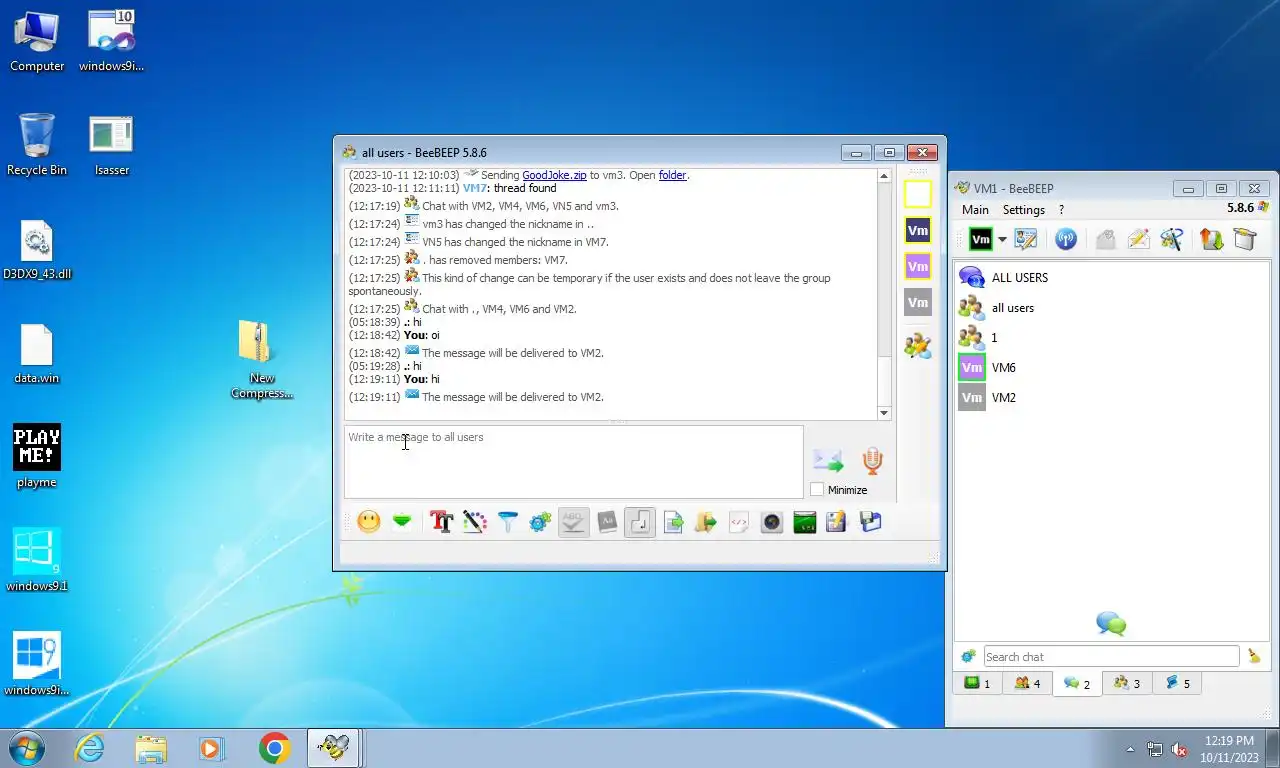The image size is (1280, 768).
Task: Open chat settings blue gears icon
Action: click(x=540, y=522)
